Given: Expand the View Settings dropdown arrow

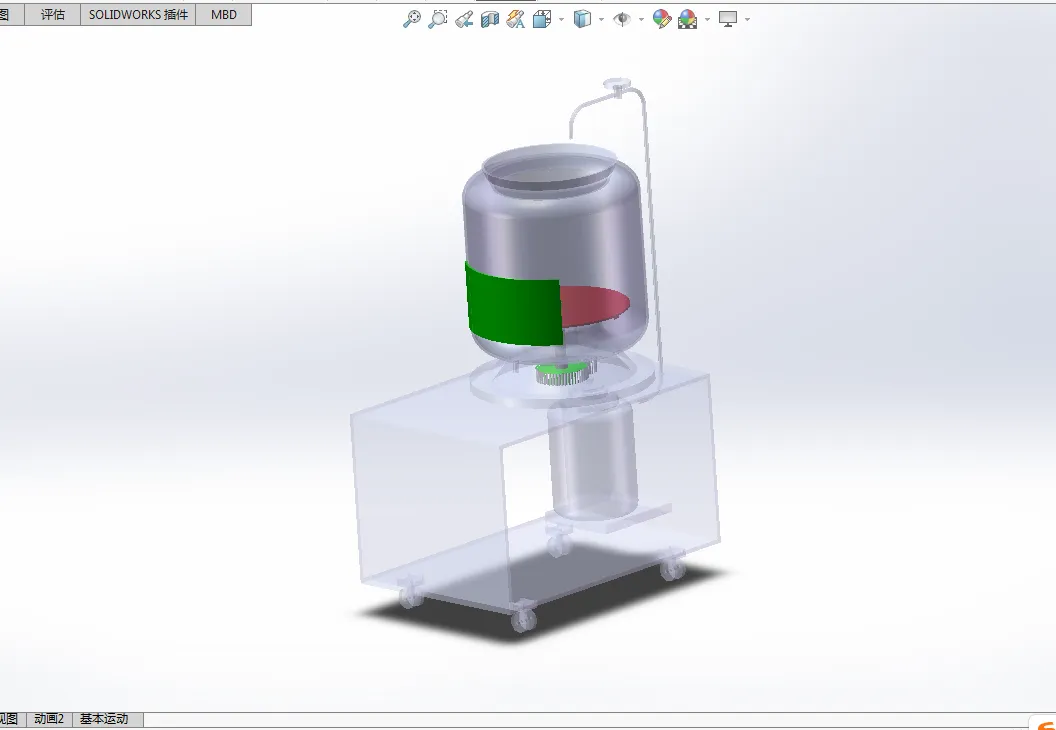Looking at the screenshot, I should point(748,20).
